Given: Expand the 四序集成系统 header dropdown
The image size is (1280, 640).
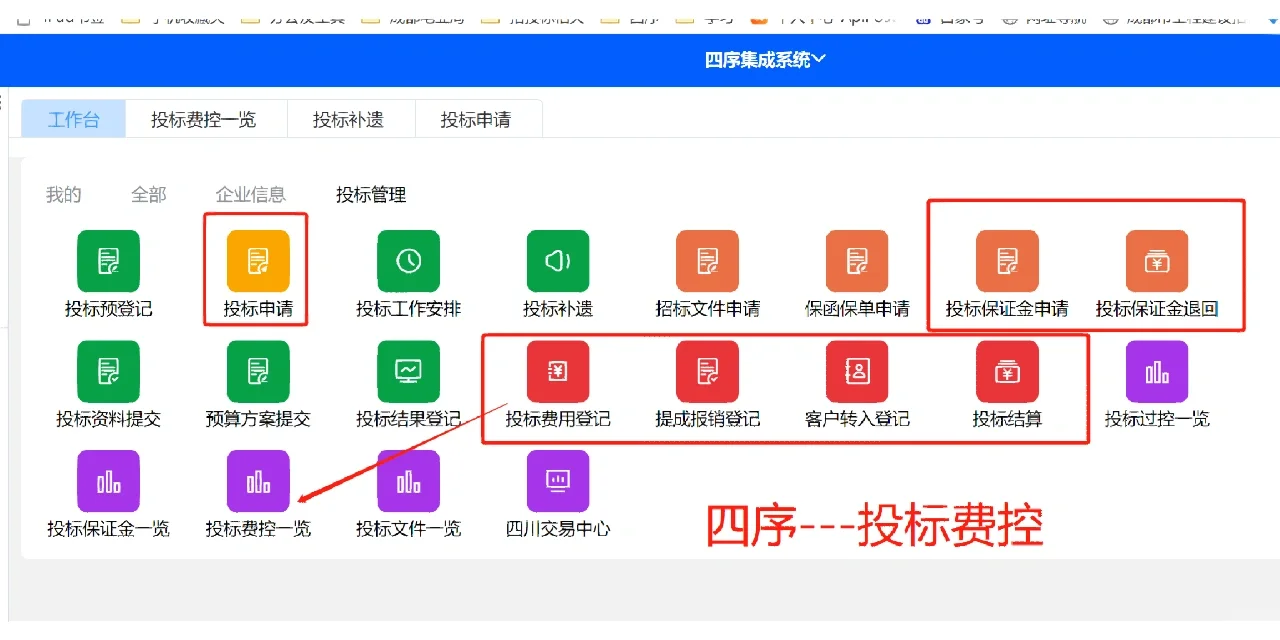Looking at the screenshot, I should coord(764,58).
